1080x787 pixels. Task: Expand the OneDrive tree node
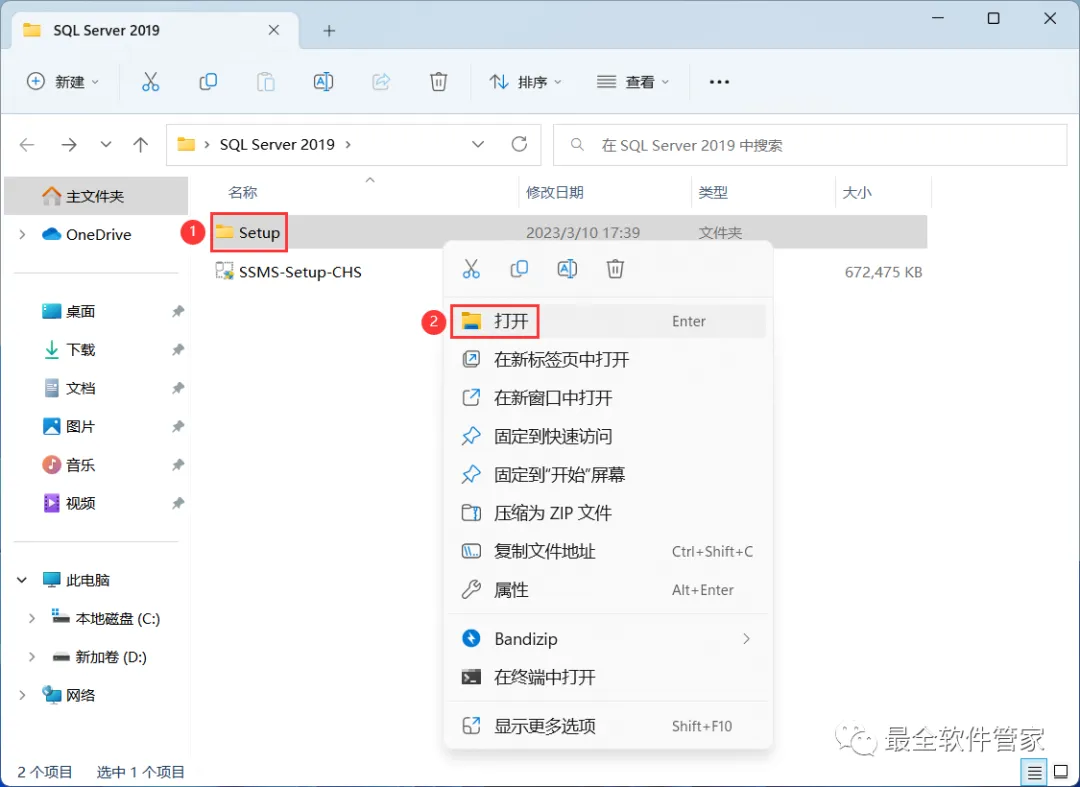(x=22, y=235)
